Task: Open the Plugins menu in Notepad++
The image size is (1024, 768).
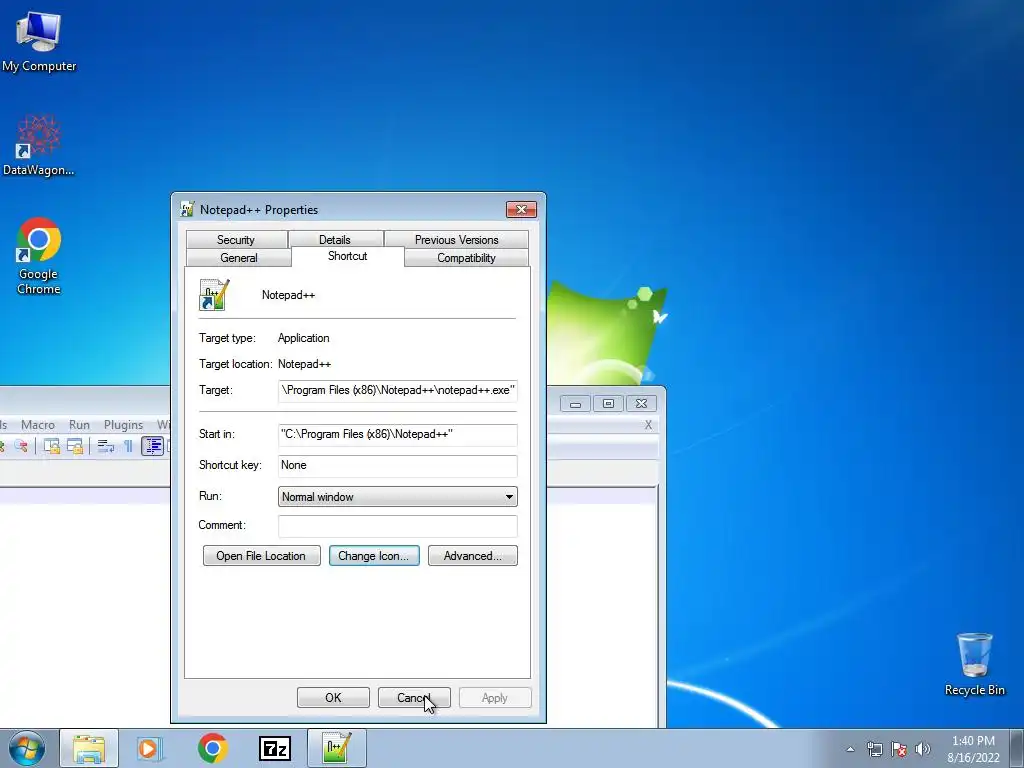Action: click(x=123, y=424)
